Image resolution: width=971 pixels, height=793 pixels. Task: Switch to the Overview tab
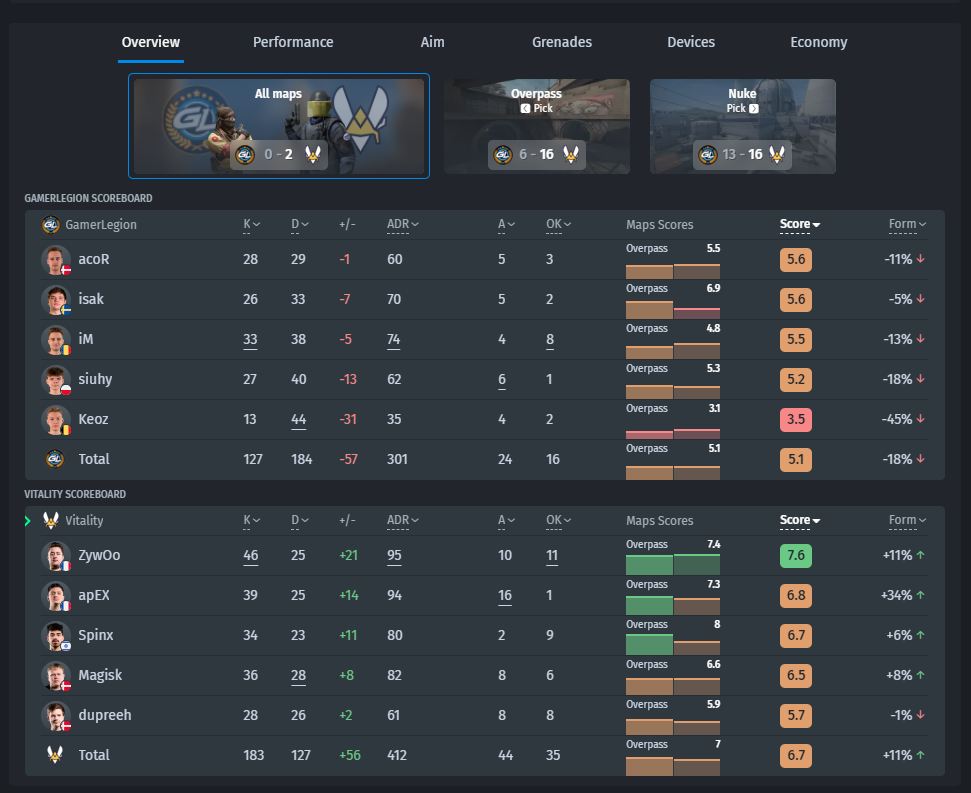[150, 42]
